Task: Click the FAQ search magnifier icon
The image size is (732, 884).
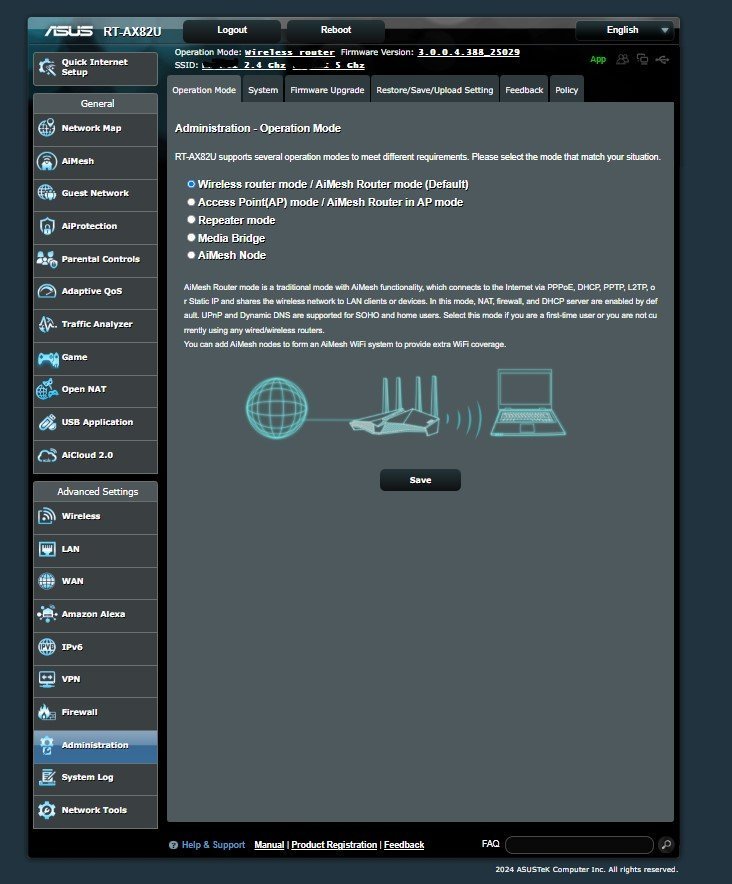Action: 666,845
